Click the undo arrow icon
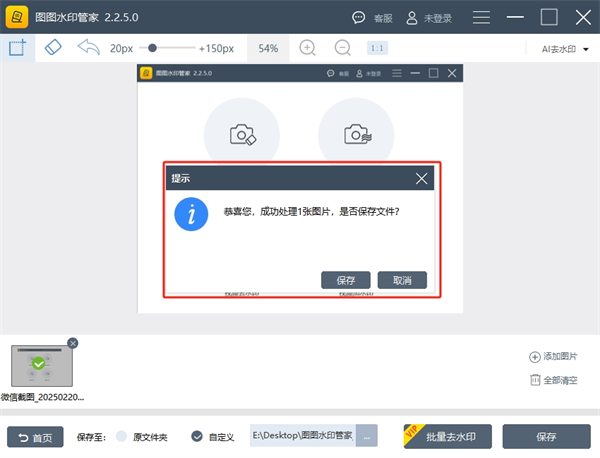The height and width of the screenshot is (458, 600). coord(89,48)
